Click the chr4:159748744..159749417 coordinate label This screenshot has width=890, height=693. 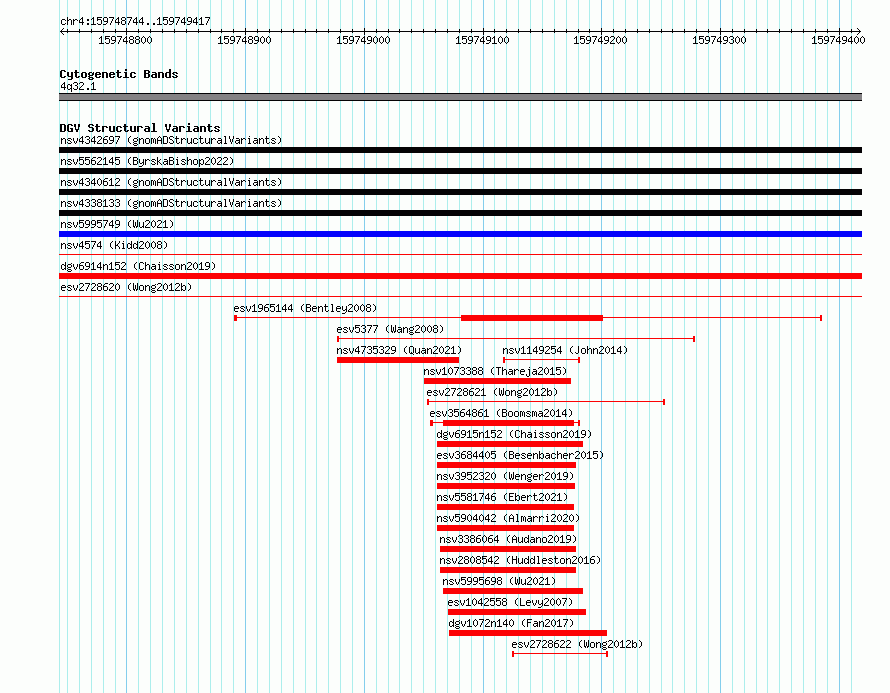tap(135, 21)
